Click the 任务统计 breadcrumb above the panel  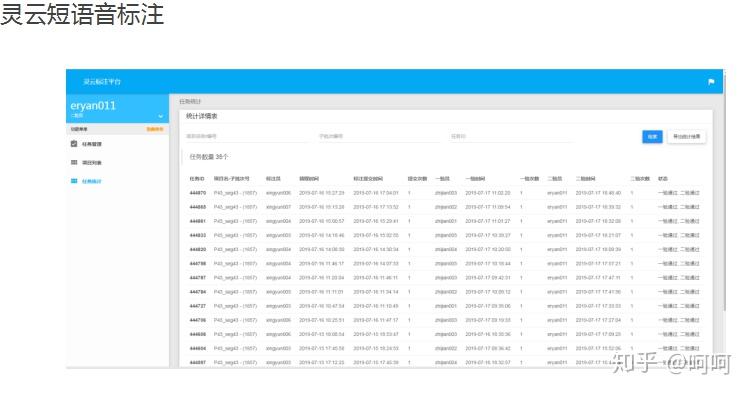coord(190,101)
